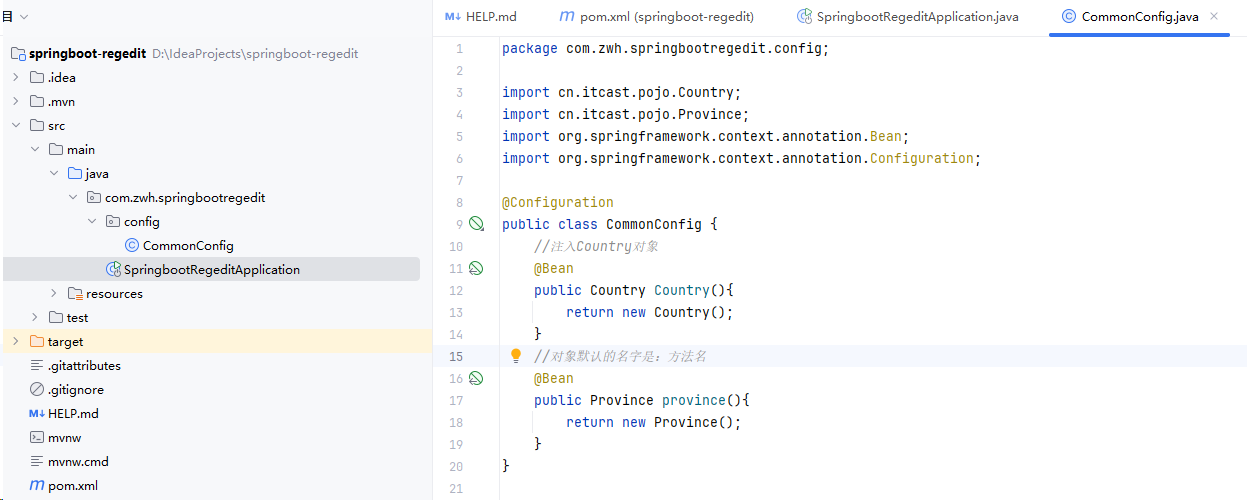Screen dimensions: 1247x500
Task: Expand the .idea folder
Action: pyautogui.click(x=16, y=77)
